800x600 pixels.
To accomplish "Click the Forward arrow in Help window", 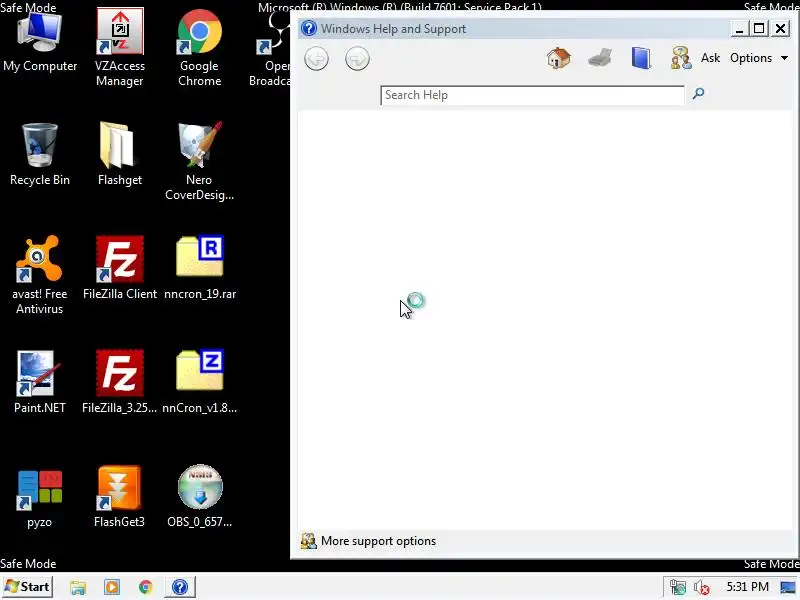I will [x=357, y=59].
